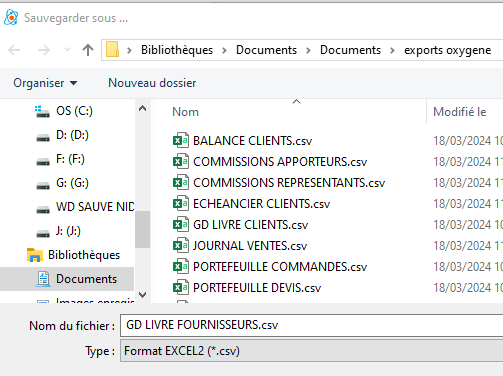The height and width of the screenshot is (376, 503).
Task: Click exports oxygene breadcrumb segment
Action: [x=447, y=50]
